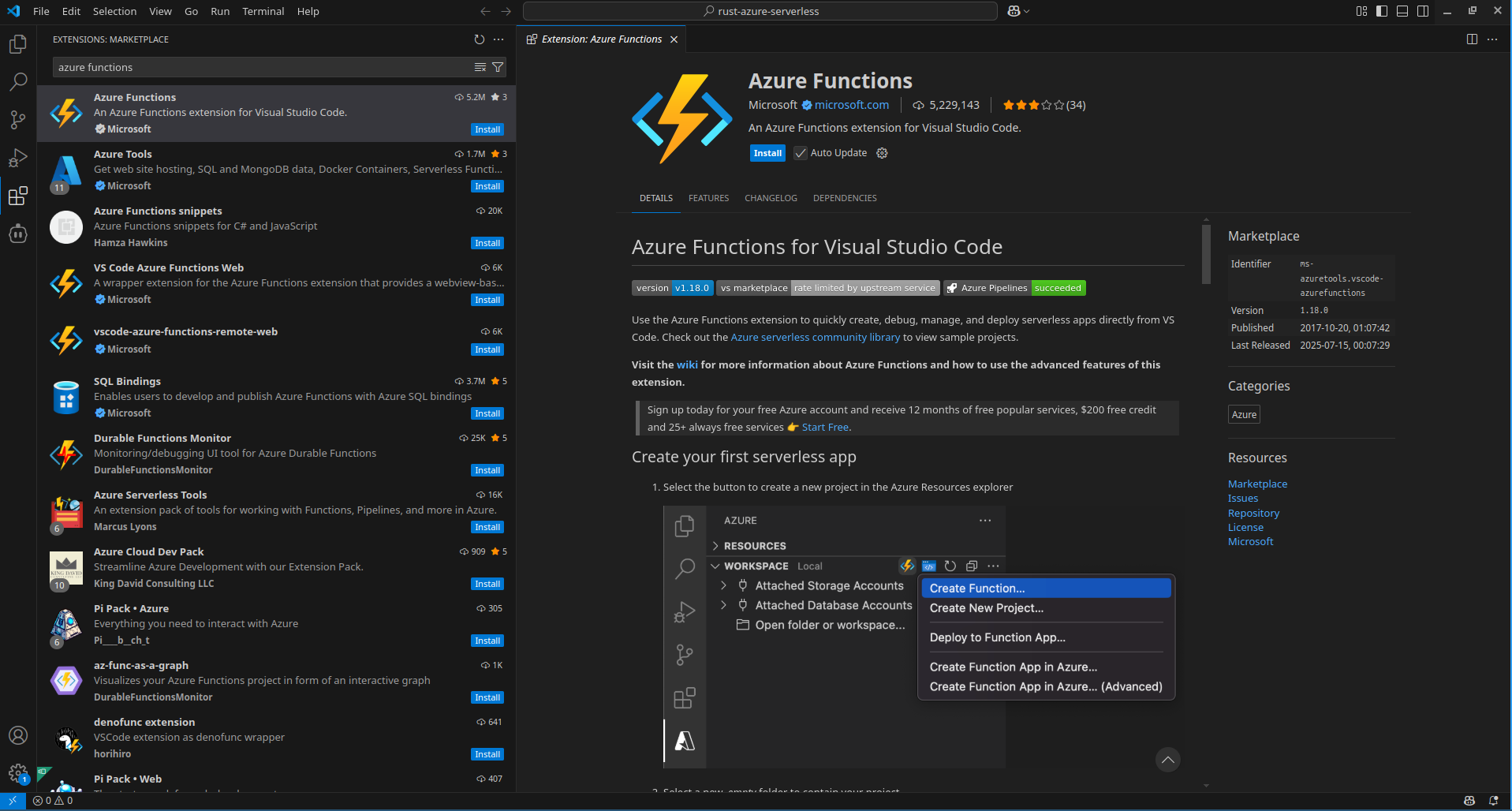Switch to the FEATURES tab
This screenshot has height=811, width=1512.
[x=708, y=198]
